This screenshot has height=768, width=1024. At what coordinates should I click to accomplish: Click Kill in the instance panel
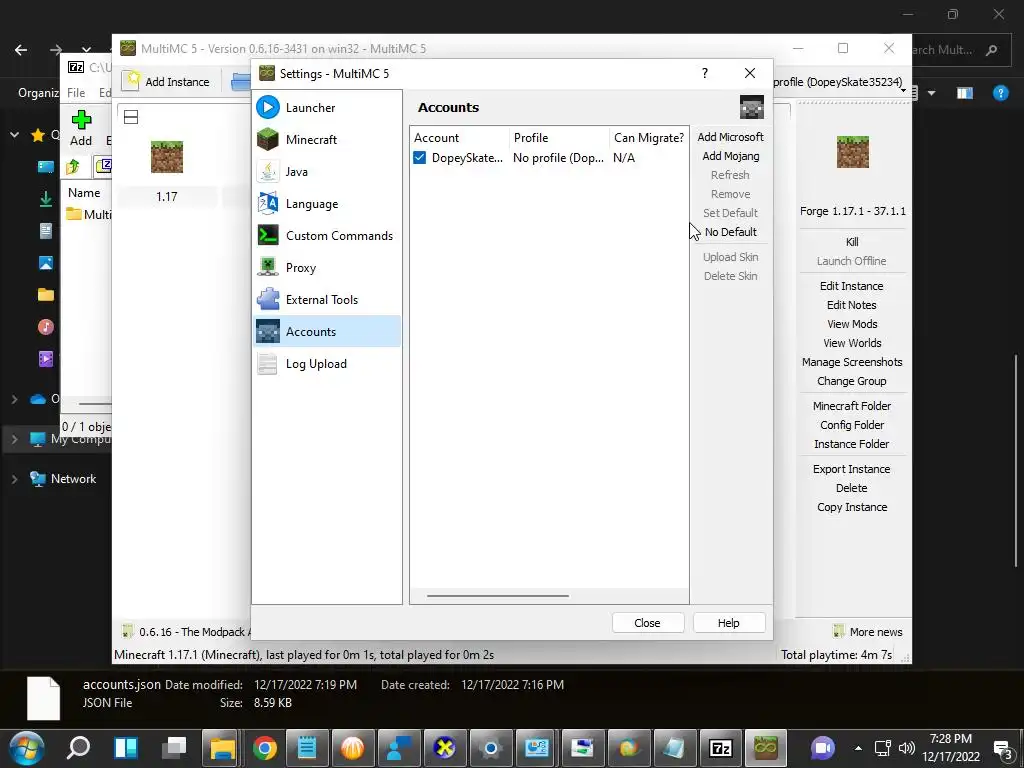click(x=852, y=242)
